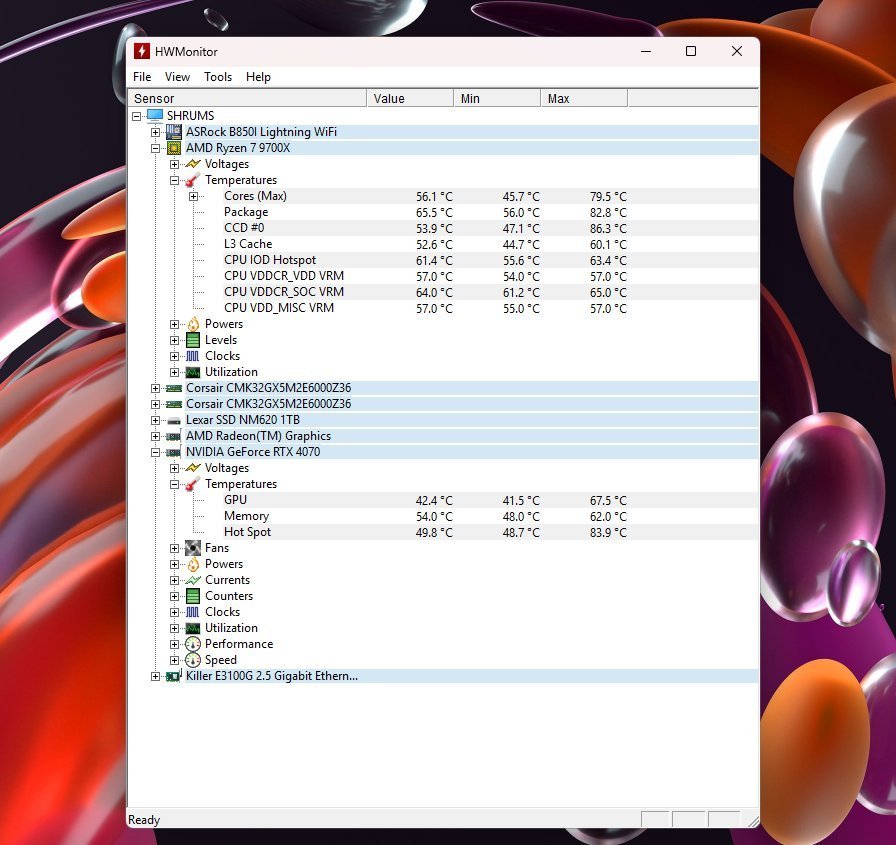Click the flame icon next to CPU Powers
Screen dimensions: 896x845
click(193, 324)
